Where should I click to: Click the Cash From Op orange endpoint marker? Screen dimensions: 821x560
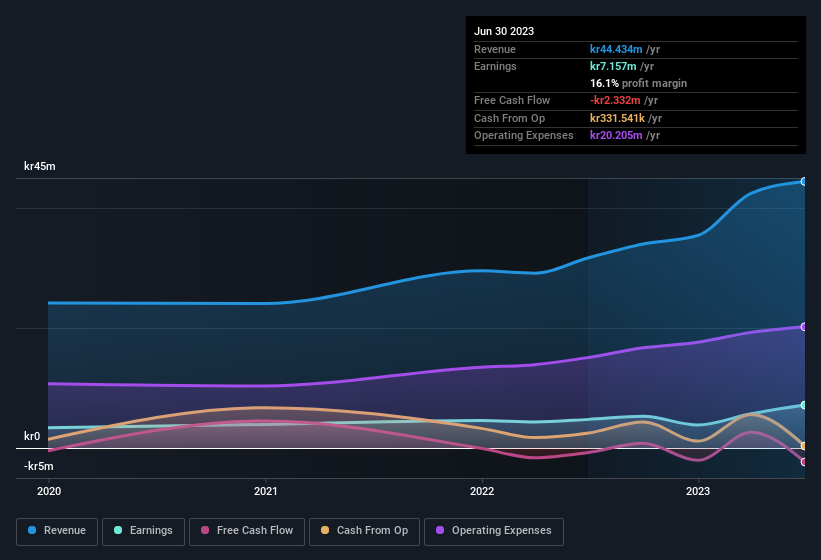[803, 446]
